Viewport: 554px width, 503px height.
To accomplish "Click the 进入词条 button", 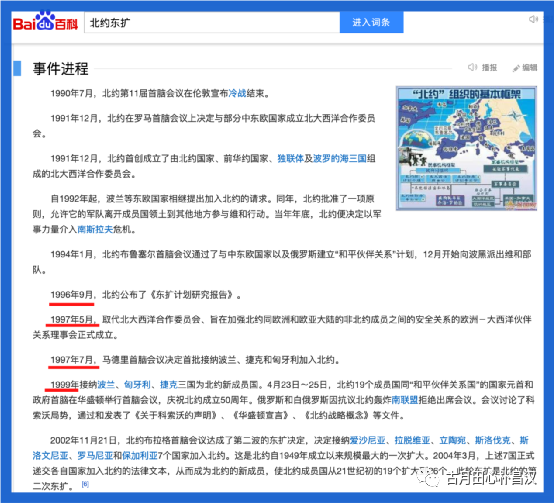I will click(x=371, y=22).
